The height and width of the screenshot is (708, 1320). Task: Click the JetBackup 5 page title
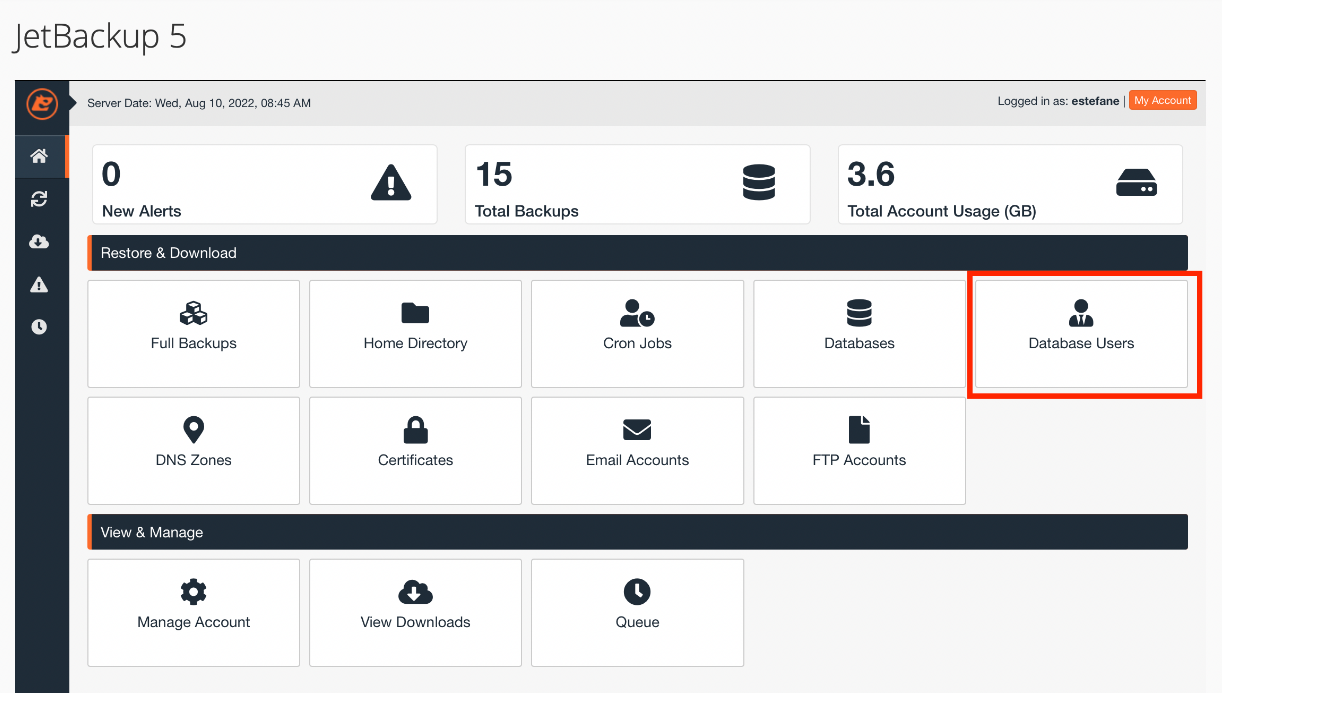[x=99, y=37]
